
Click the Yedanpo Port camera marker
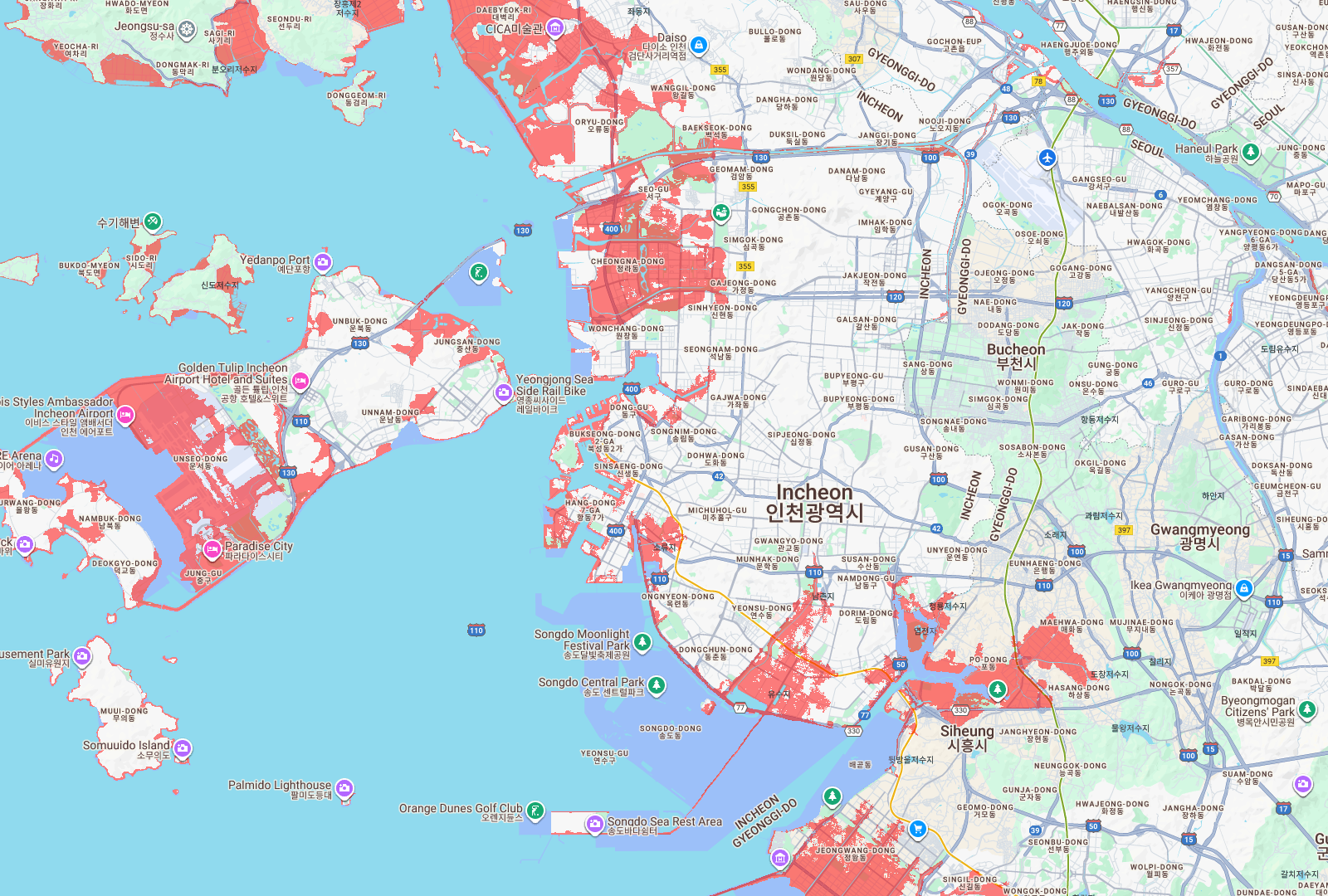[x=323, y=263]
